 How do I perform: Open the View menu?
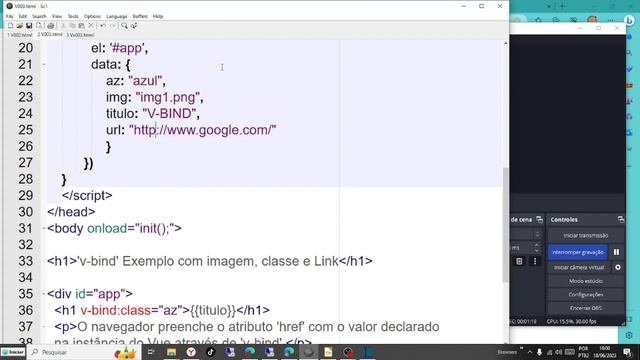tap(57, 16)
